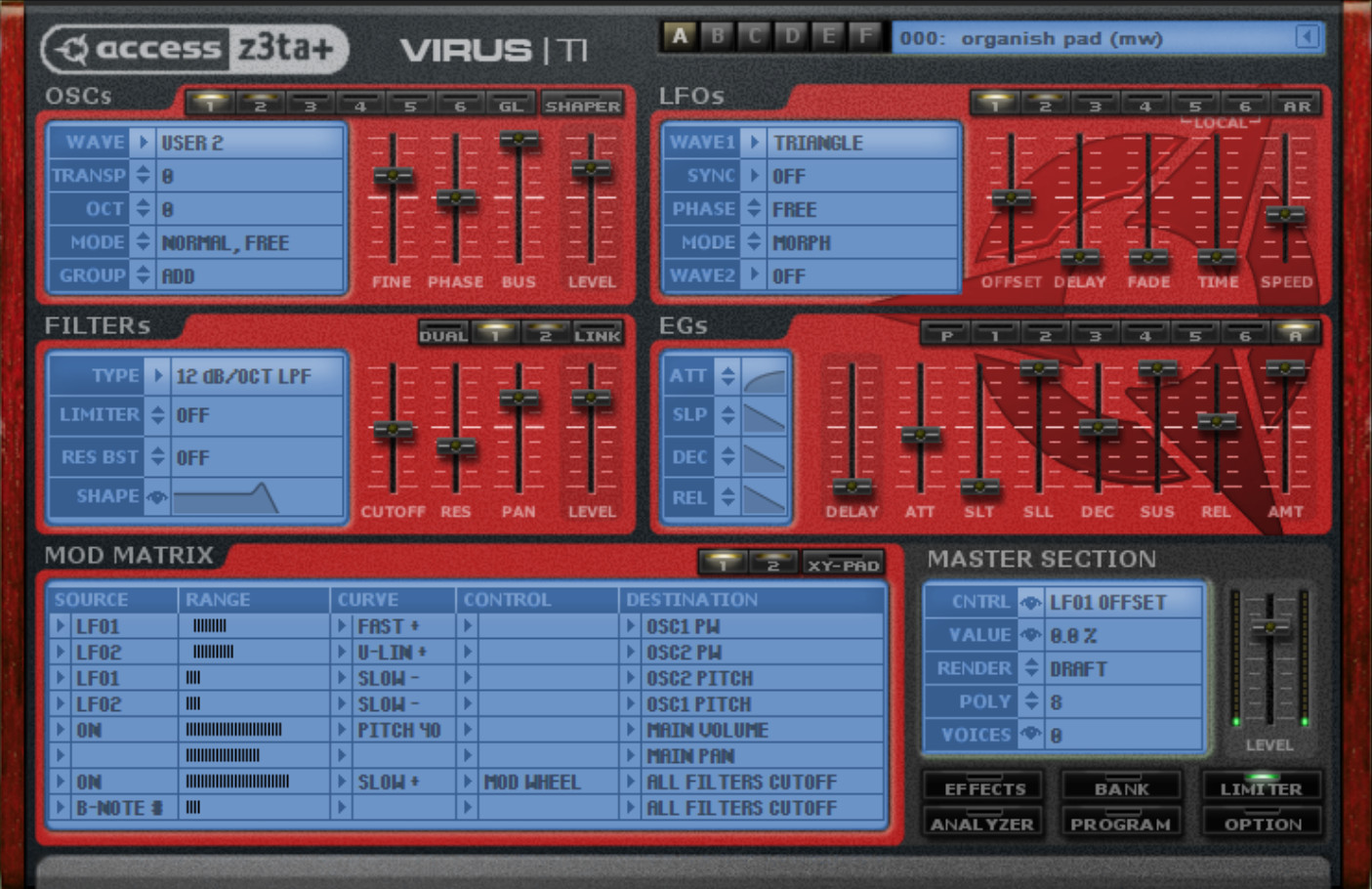Select the DEC envelope curve shape
The height and width of the screenshot is (889, 1372).
coord(764,457)
